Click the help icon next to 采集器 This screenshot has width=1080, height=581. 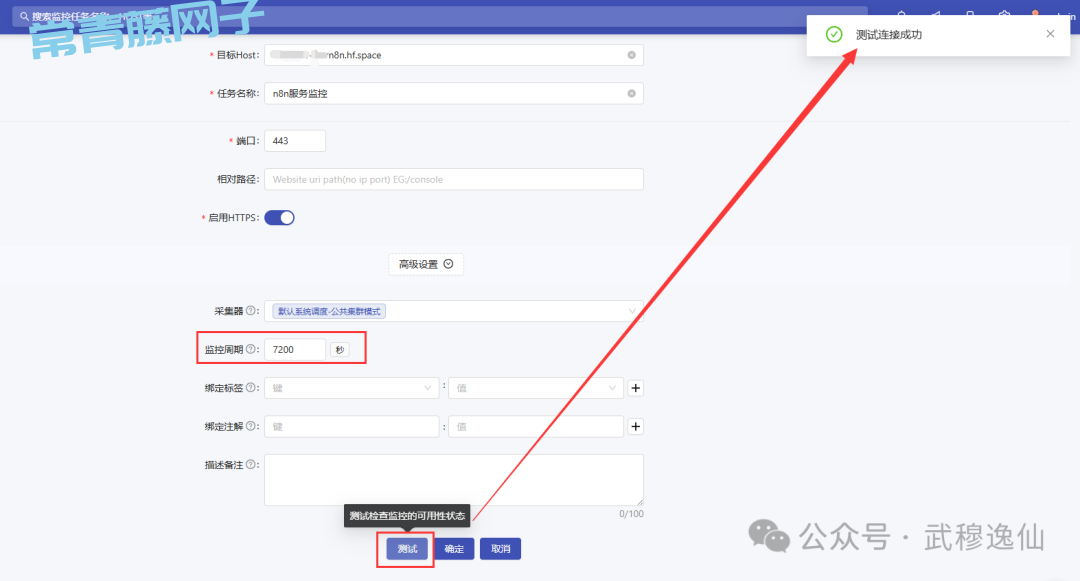click(251, 311)
